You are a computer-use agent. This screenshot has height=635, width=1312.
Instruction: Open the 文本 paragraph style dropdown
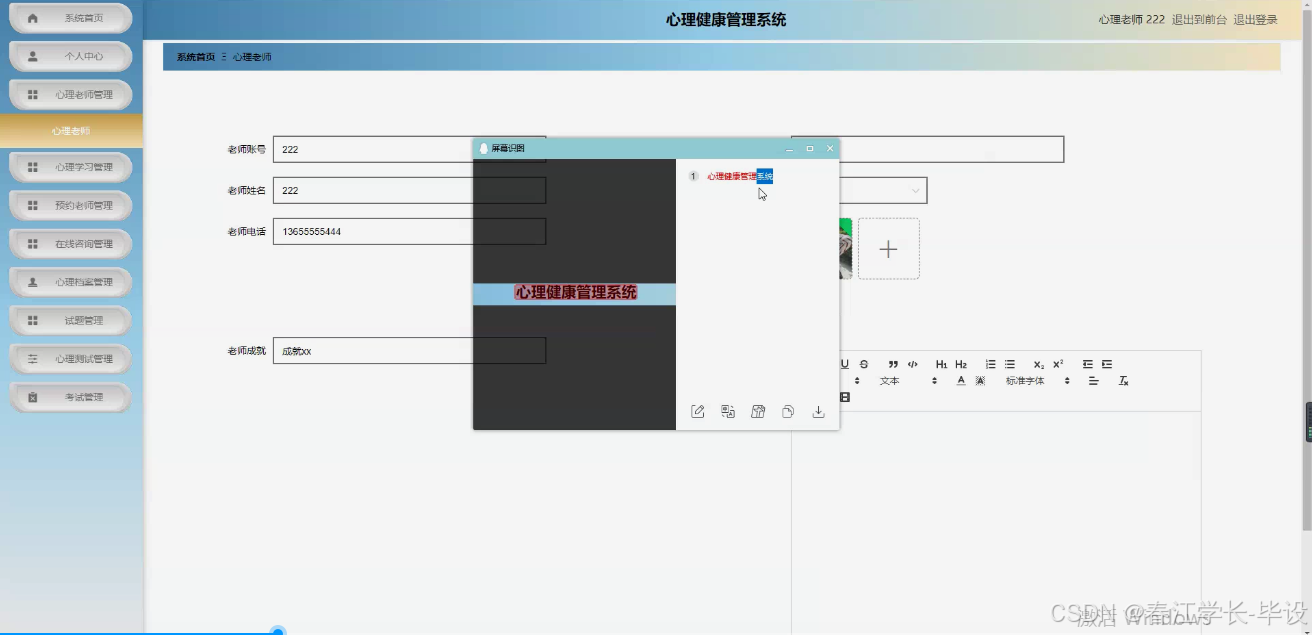coord(908,381)
